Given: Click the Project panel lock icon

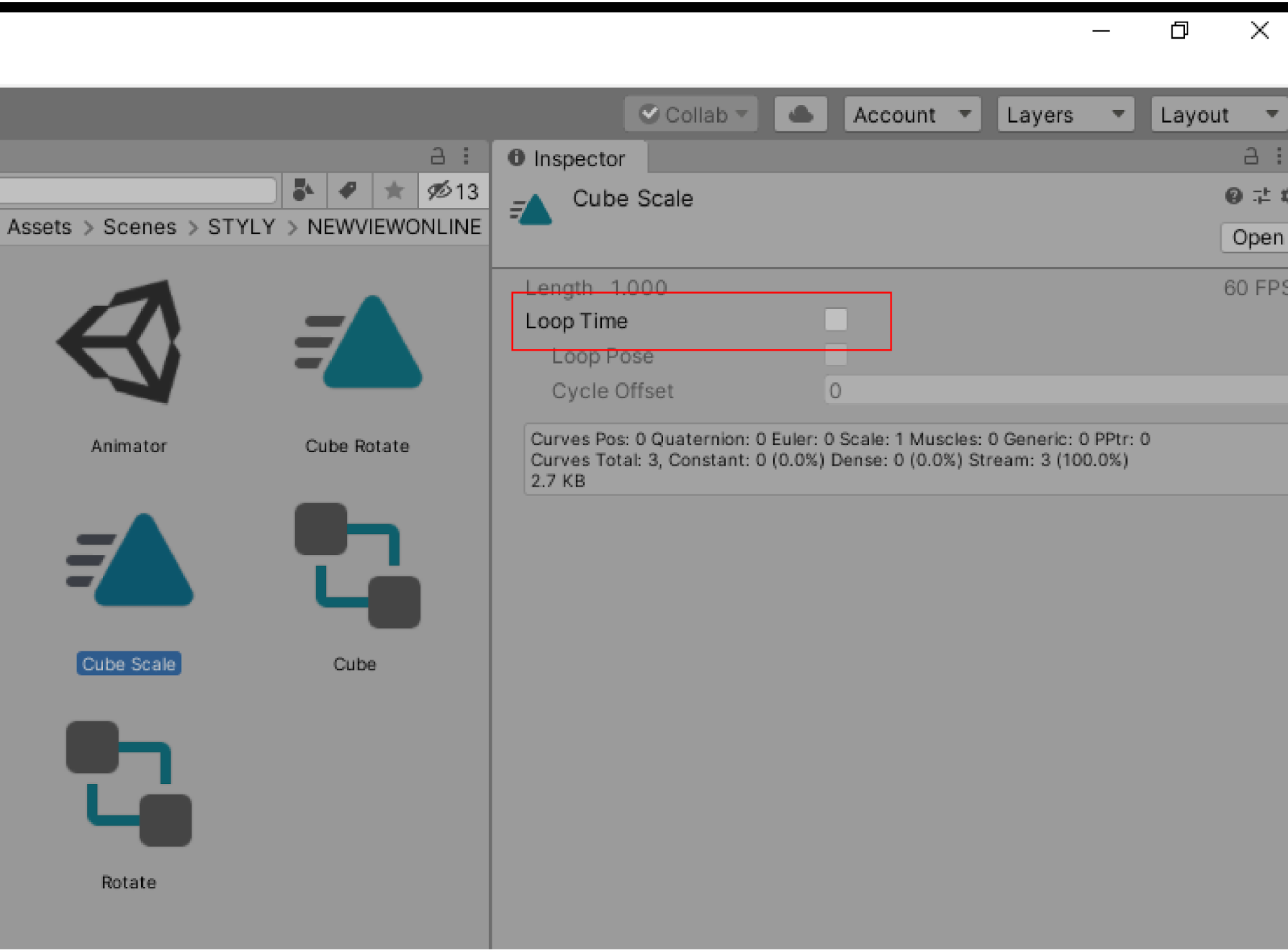Looking at the screenshot, I should click(x=437, y=156).
